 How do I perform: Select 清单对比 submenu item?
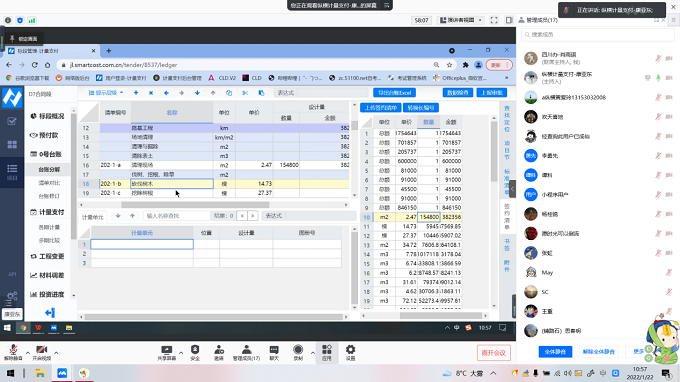pos(49,183)
